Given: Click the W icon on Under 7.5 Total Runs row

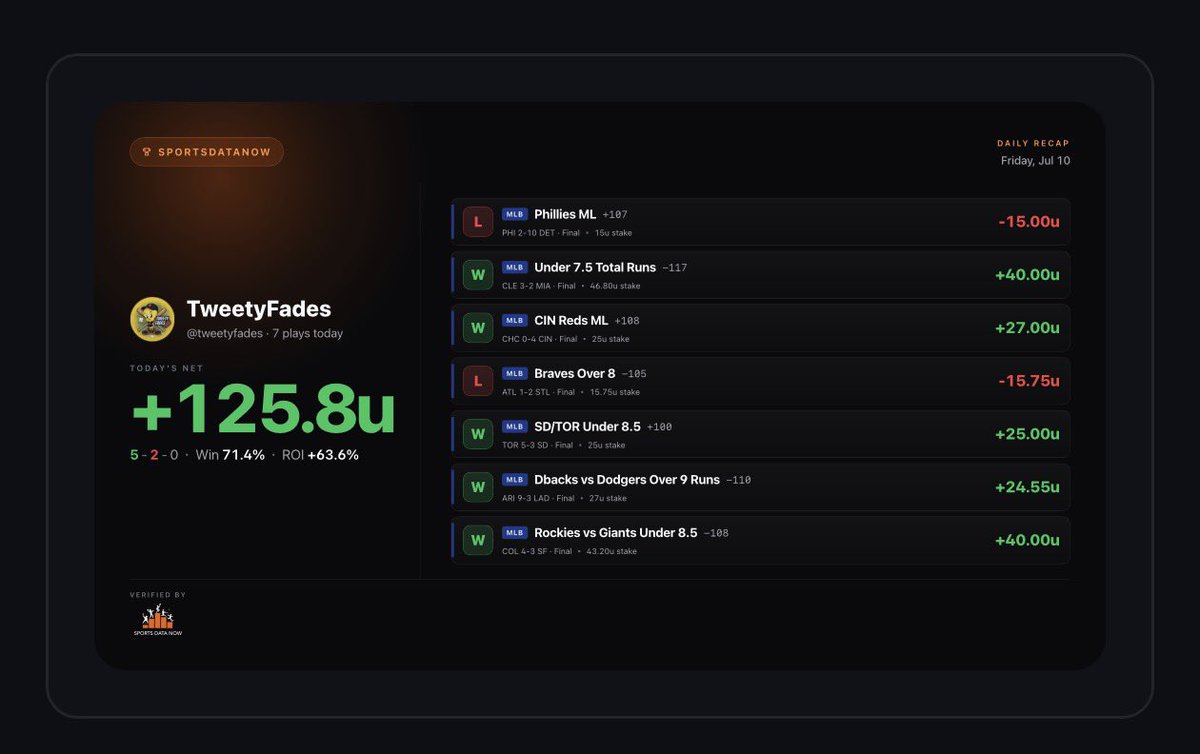Looking at the screenshot, I should click(478, 275).
